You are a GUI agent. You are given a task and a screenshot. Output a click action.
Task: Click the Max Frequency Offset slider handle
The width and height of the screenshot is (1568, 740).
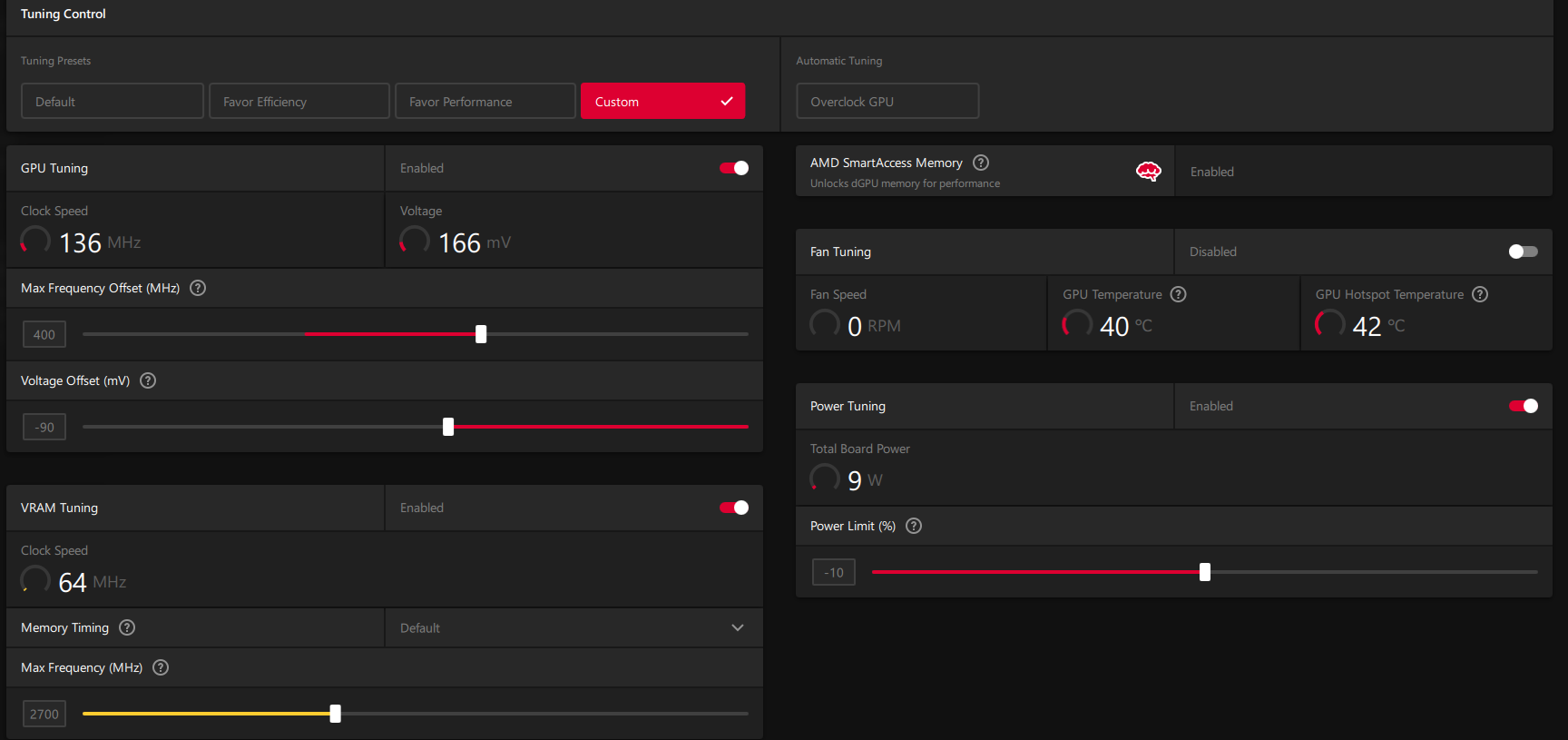481,334
